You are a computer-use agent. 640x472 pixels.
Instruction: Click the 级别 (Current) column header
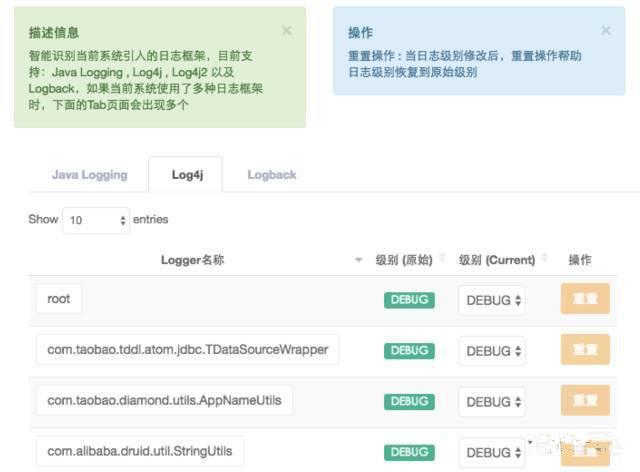497,260
